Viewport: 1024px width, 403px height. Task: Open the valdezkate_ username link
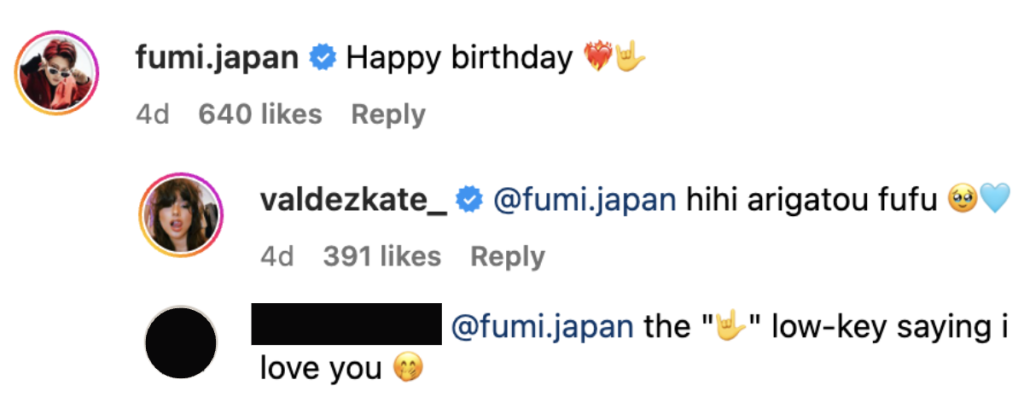click(352, 201)
